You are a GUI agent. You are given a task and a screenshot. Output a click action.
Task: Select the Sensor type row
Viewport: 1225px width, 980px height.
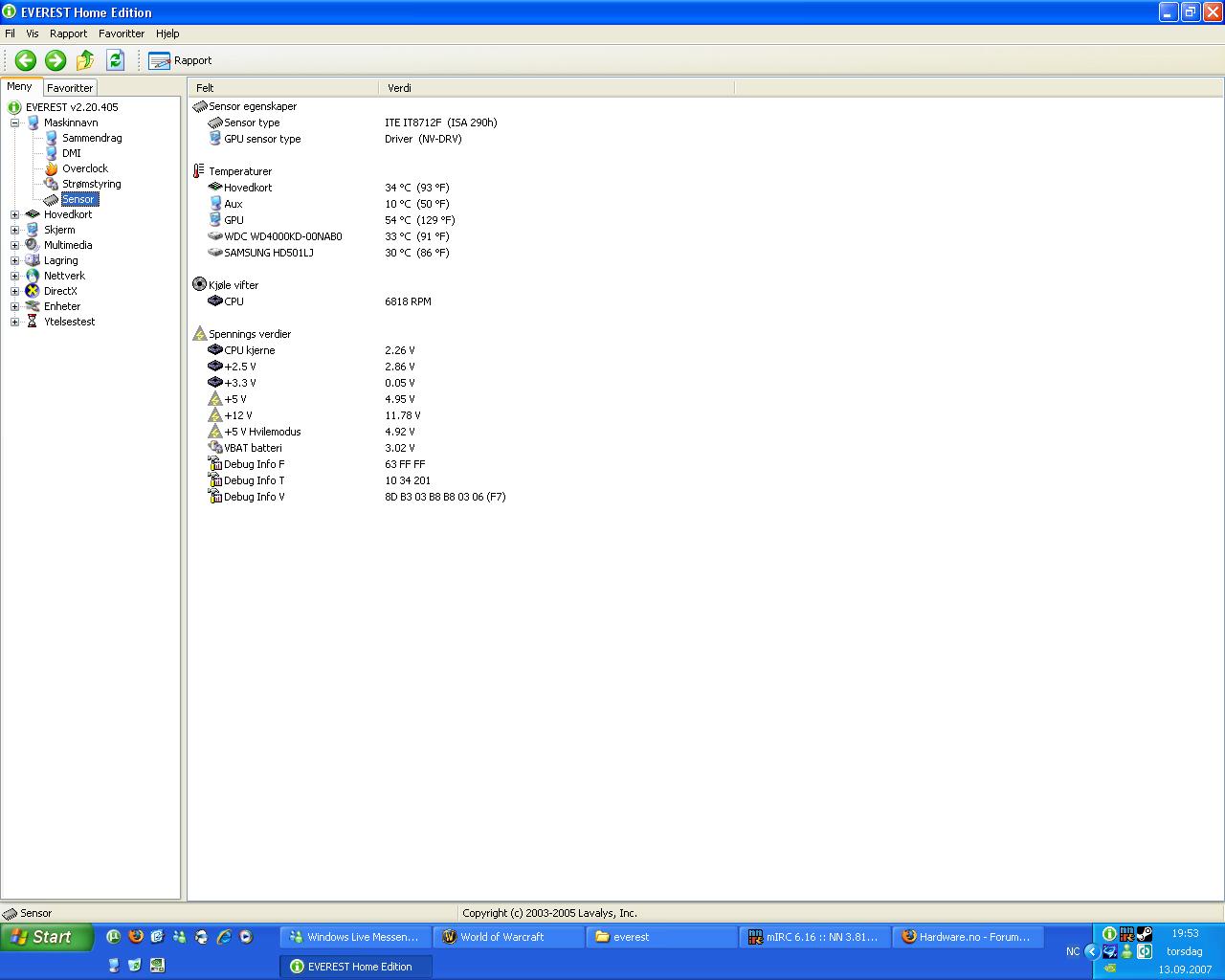(x=353, y=122)
